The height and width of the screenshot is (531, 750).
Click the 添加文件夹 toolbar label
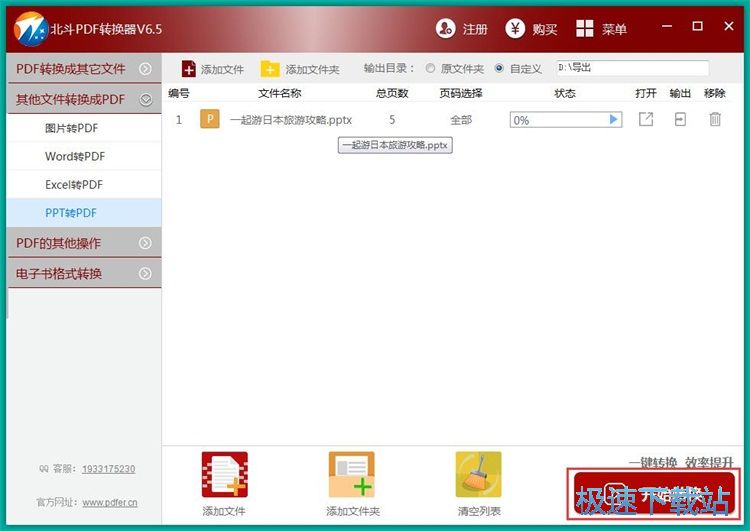pos(312,69)
